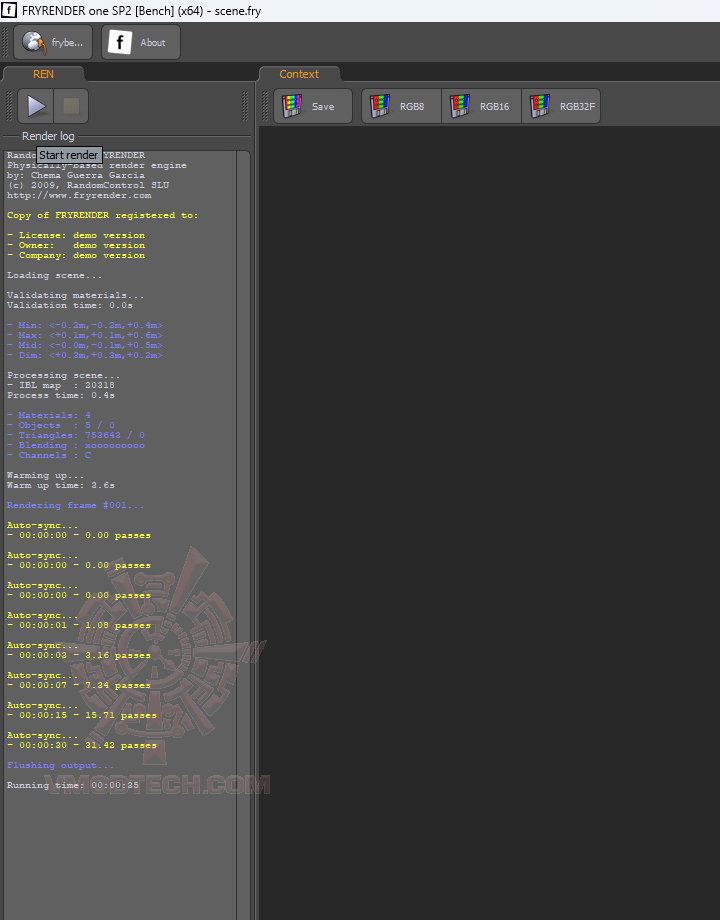Click the 'IBL map : 20318' line

pos(61,385)
